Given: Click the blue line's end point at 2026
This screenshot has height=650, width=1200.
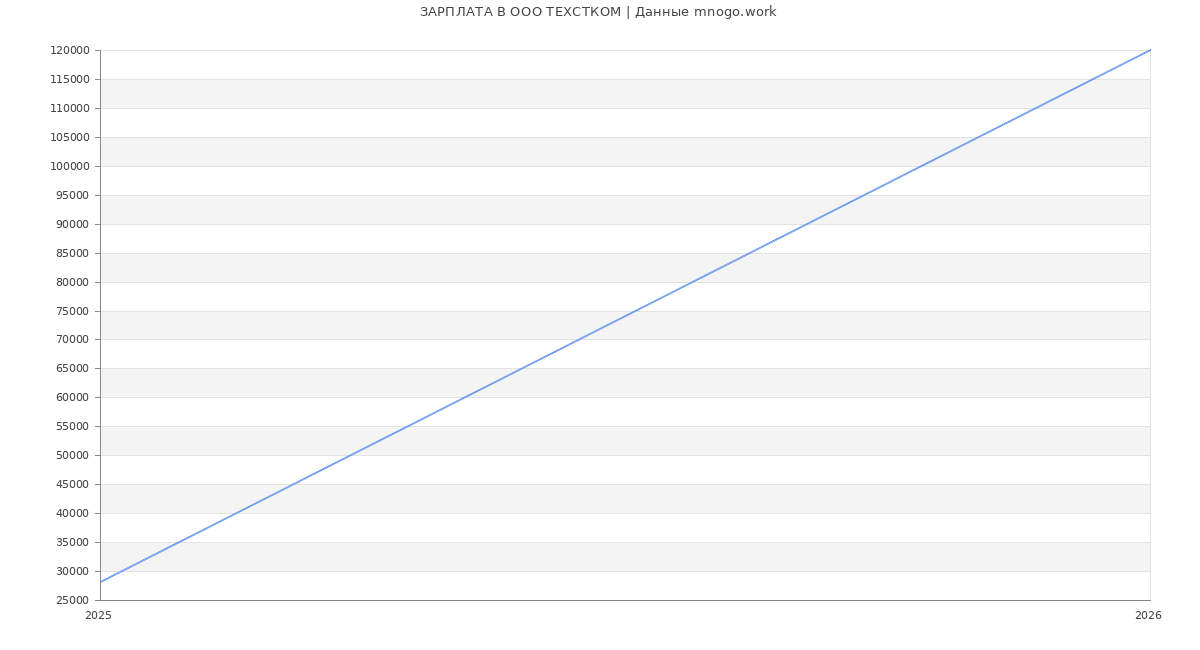Looking at the screenshot, I should [1149, 51].
